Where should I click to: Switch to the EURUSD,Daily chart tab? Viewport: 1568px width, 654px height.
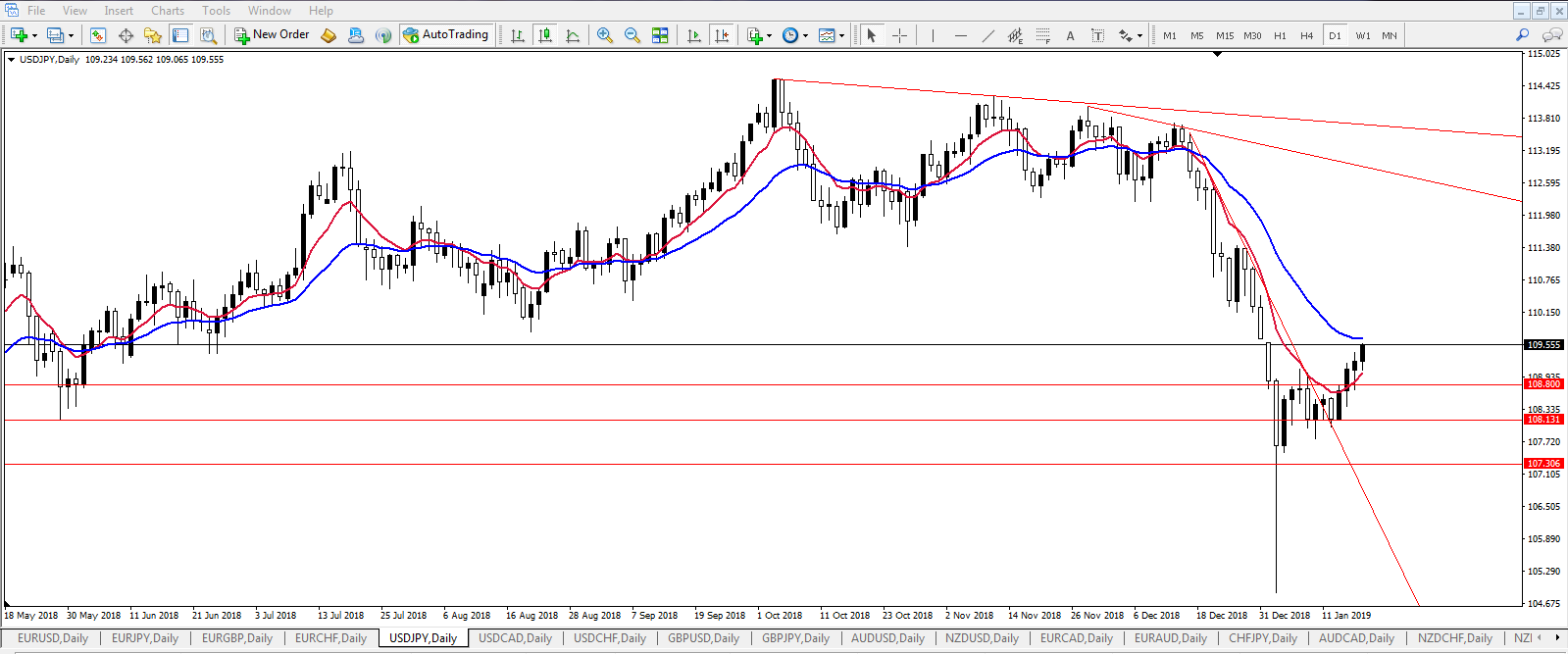pyautogui.click(x=53, y=638)
